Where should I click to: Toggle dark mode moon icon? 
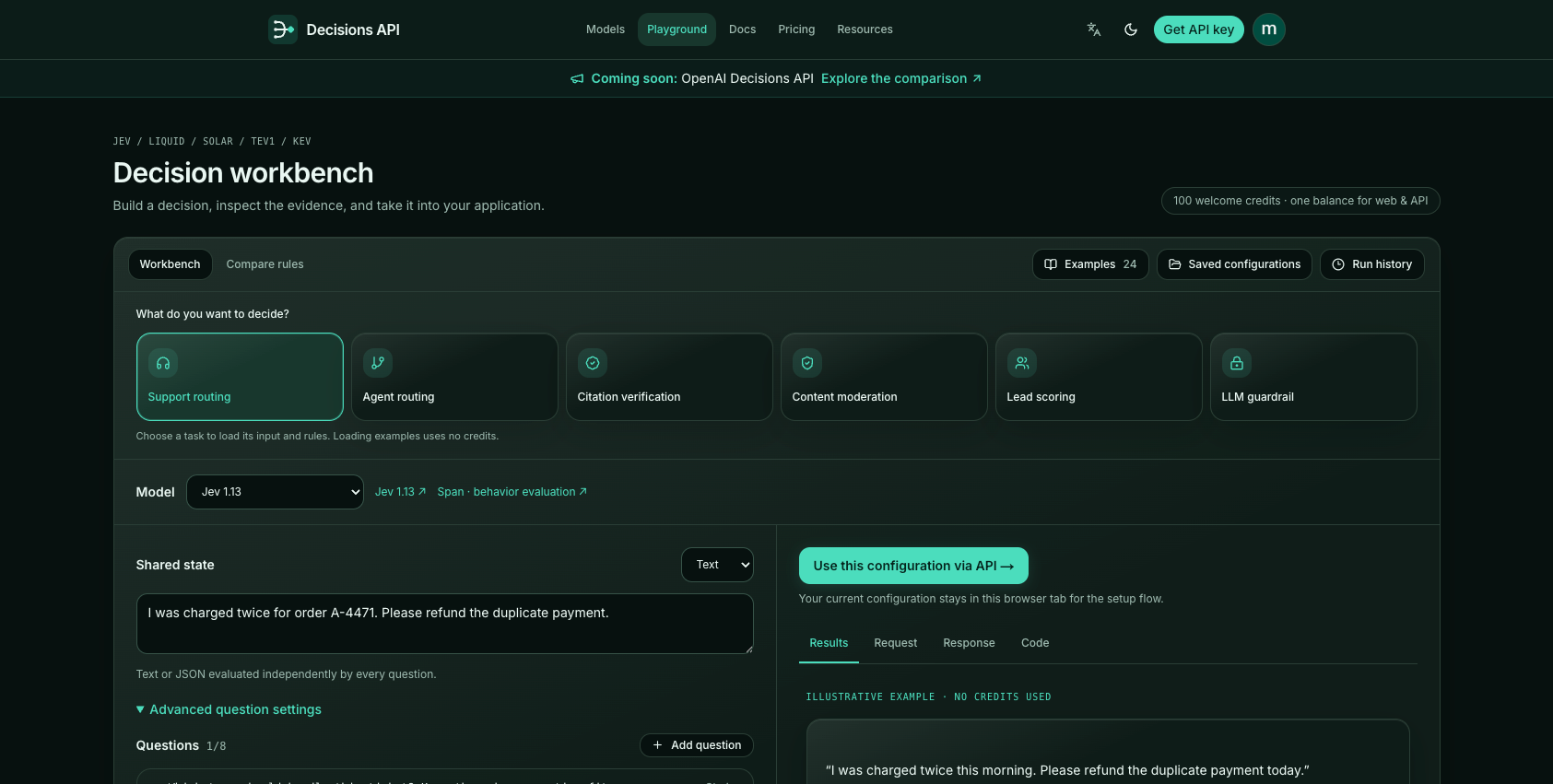click(1131, 29)
